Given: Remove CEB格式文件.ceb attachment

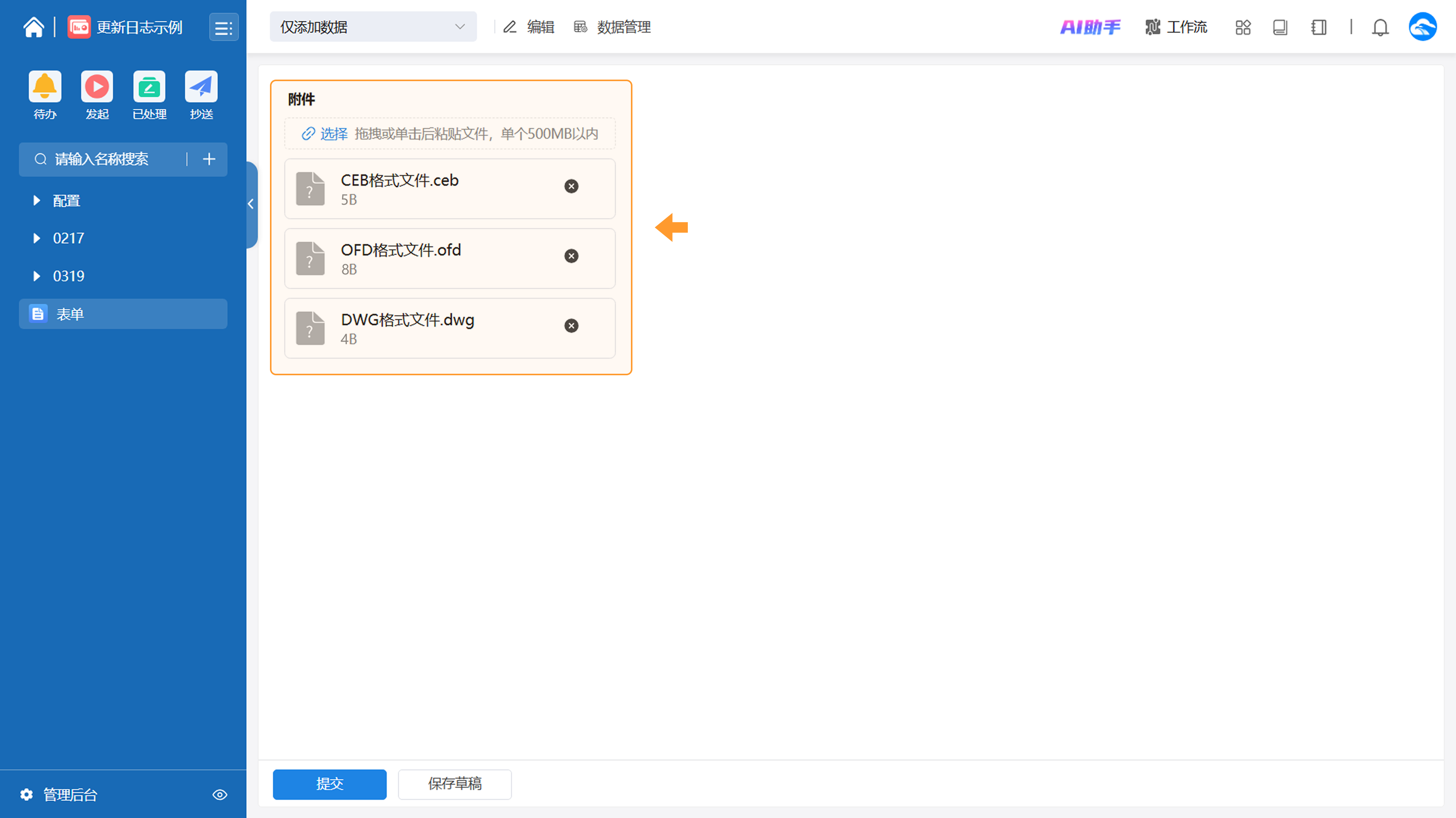Looking at the screenshot, I should (x=571, y=186).
